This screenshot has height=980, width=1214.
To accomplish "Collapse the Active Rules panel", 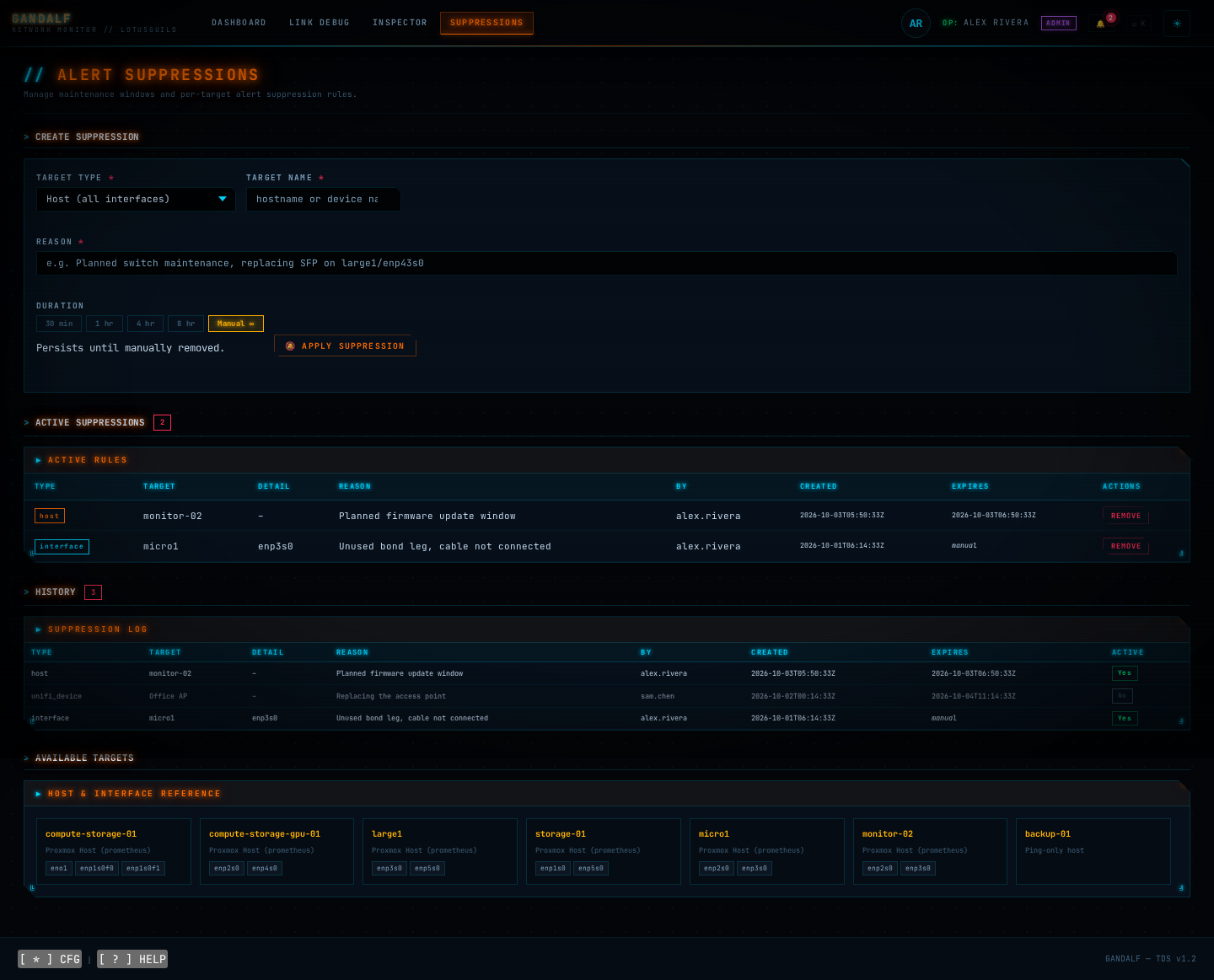I will pyautogui.click(x=81, y=460).
